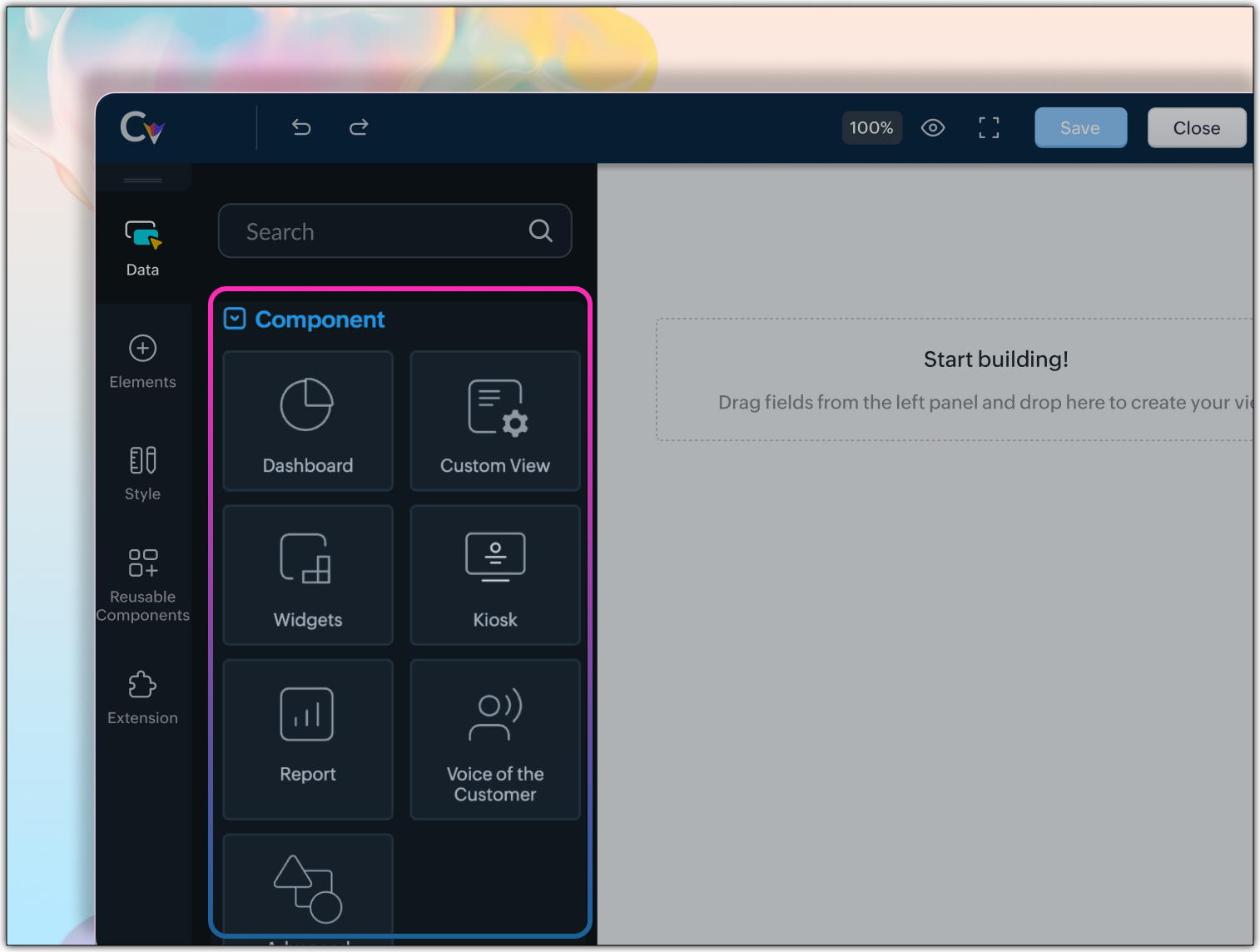Pick the Widgets component tile

pos(308,575)
